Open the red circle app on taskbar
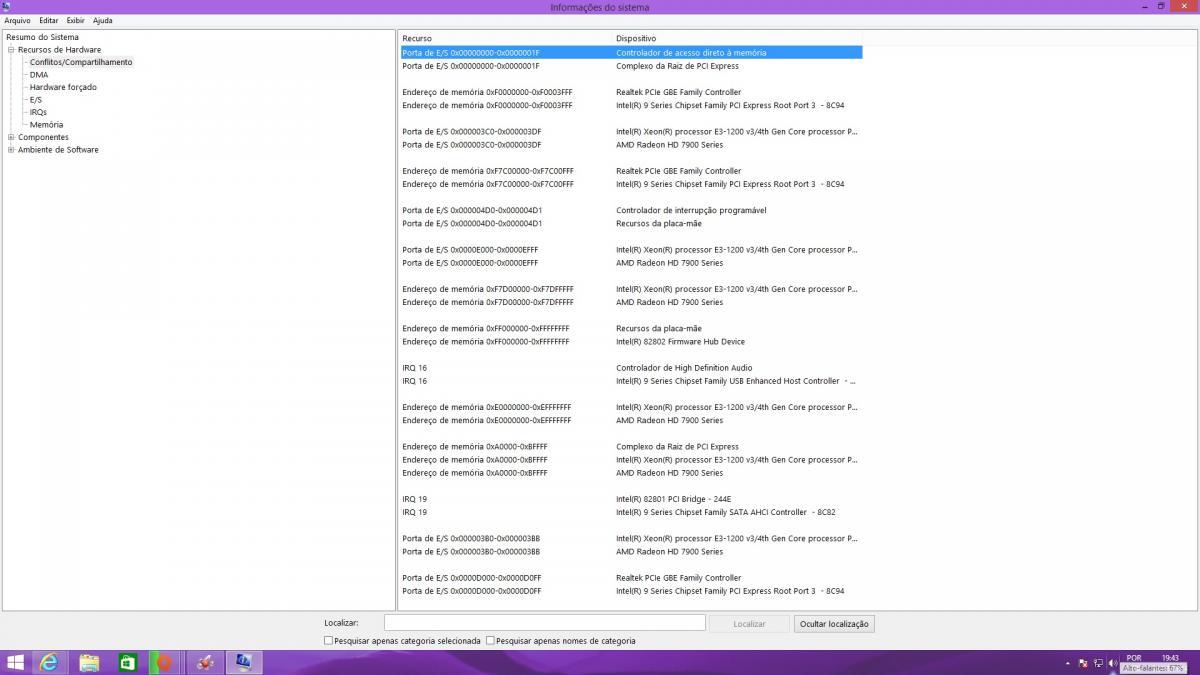 click(x=166, y=662)
